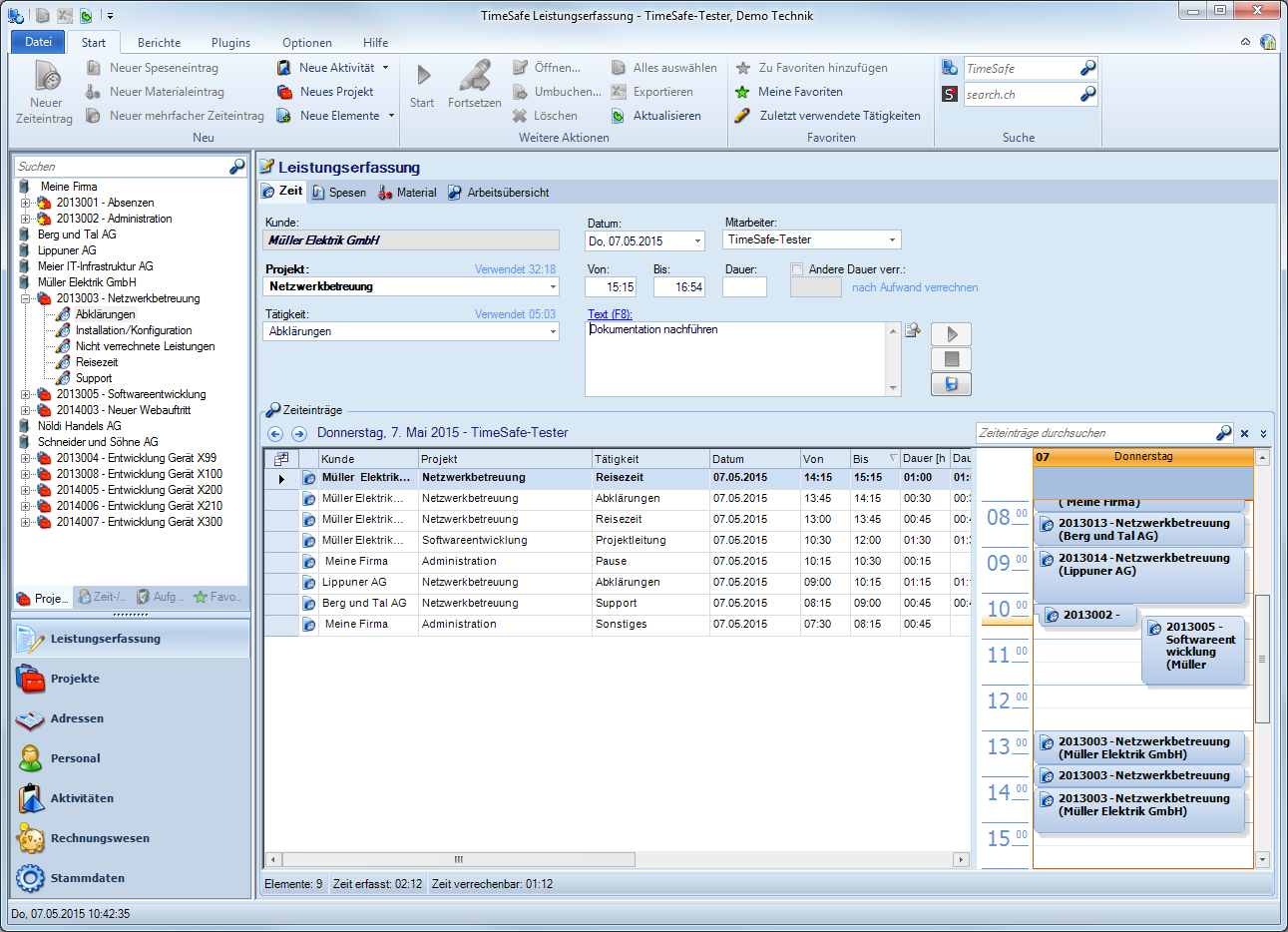Screen dimensions: 1288x932
Task: Open the Datei menu tab
Action: coord(38,42)
